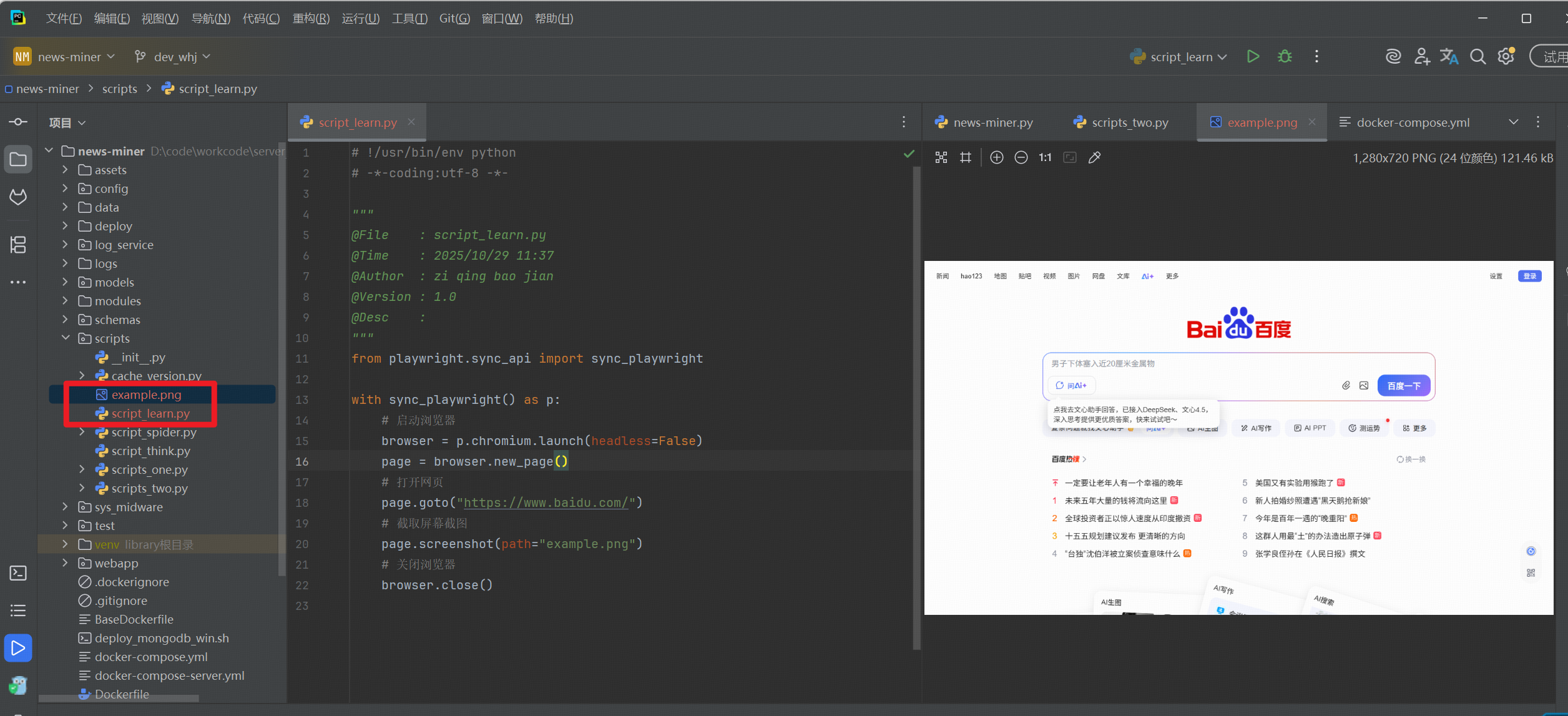The width and height of the screenshot is (1568, 716).
Task: Select script_think.py in the project tree
Action: [x=150, y=451]
